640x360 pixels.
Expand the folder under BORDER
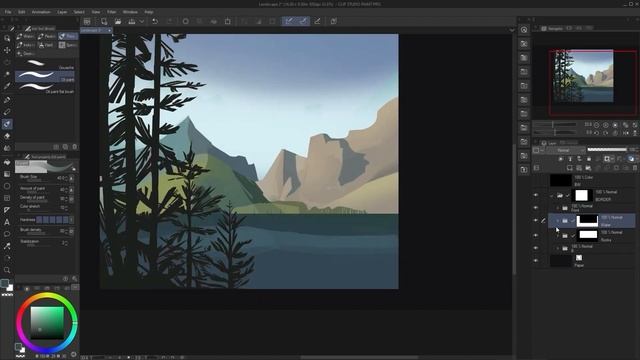tap(558, 208)
